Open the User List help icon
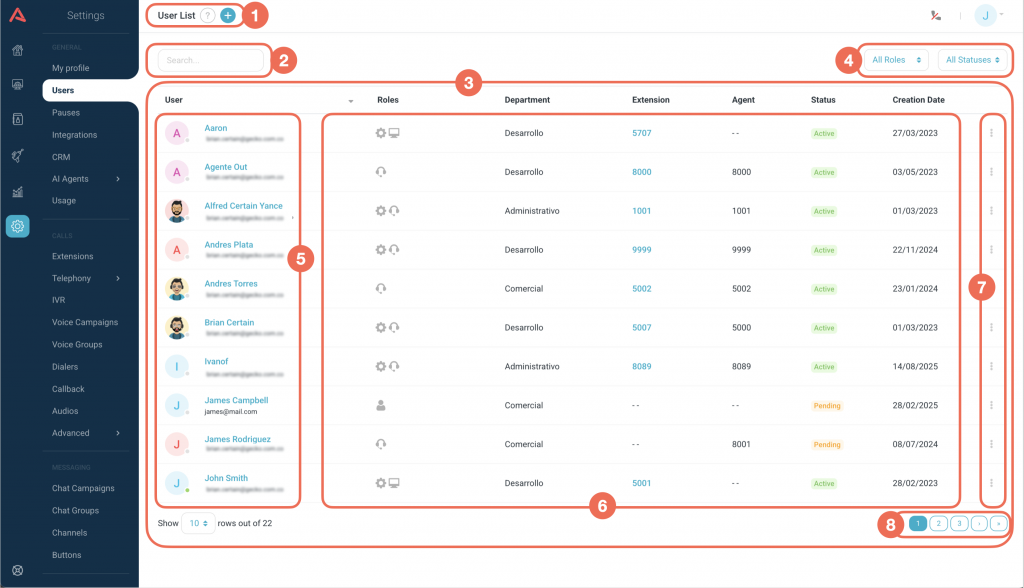Screen dimensions: 1024x588 207,16
